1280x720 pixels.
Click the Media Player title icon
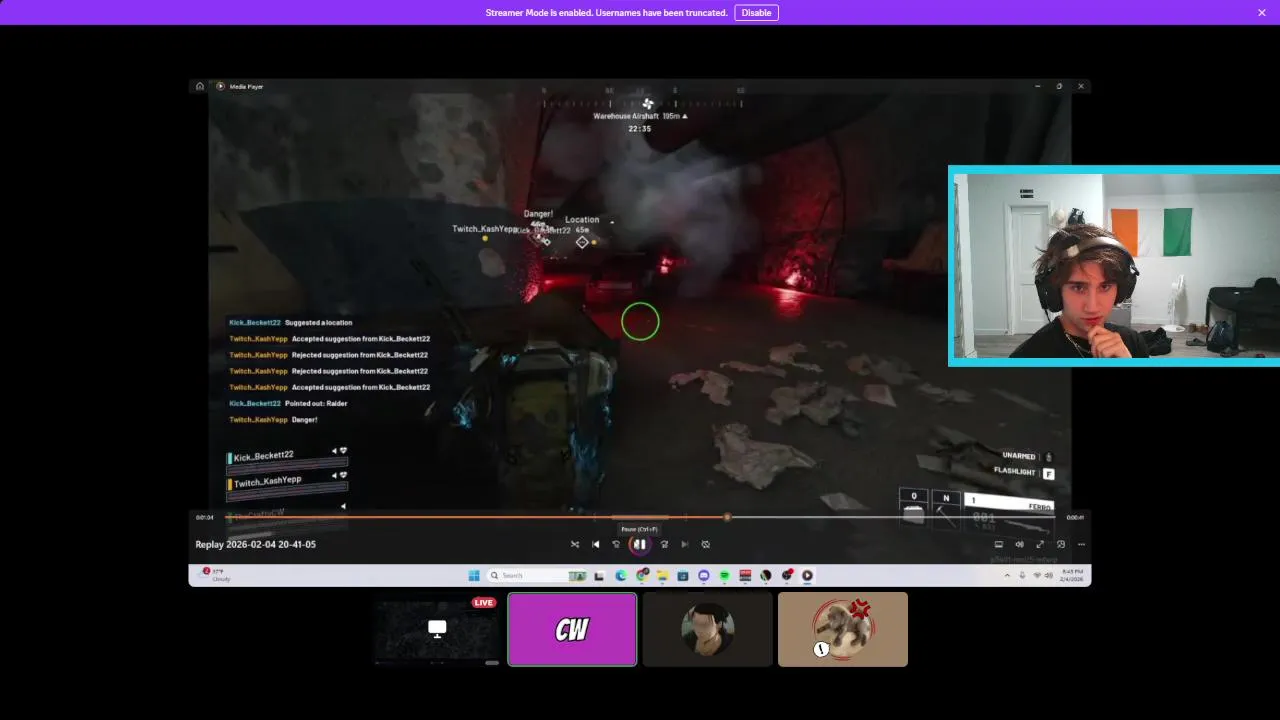[x=221, y=86]
